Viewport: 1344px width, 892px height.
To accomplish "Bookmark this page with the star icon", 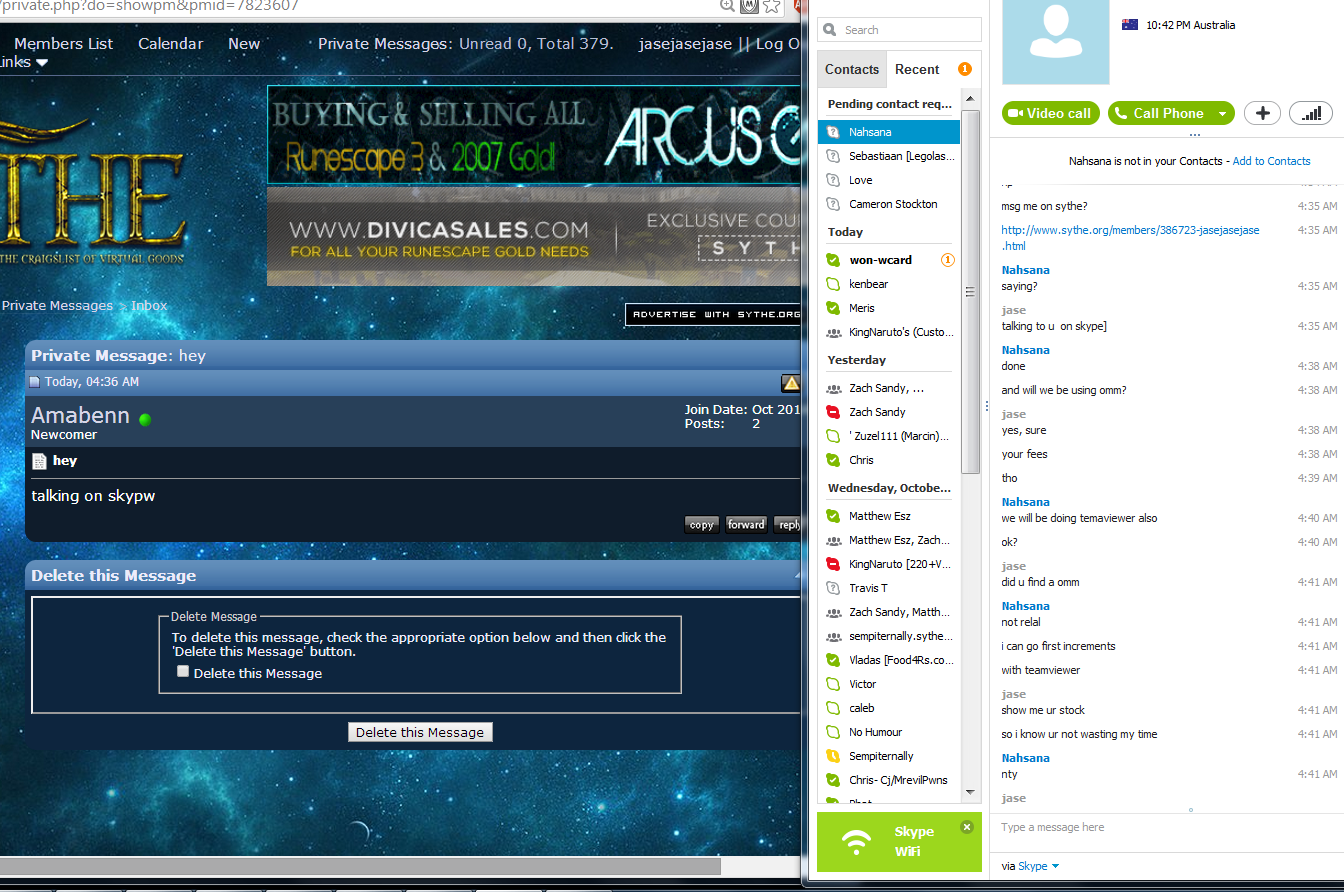I will pos(771,5).
